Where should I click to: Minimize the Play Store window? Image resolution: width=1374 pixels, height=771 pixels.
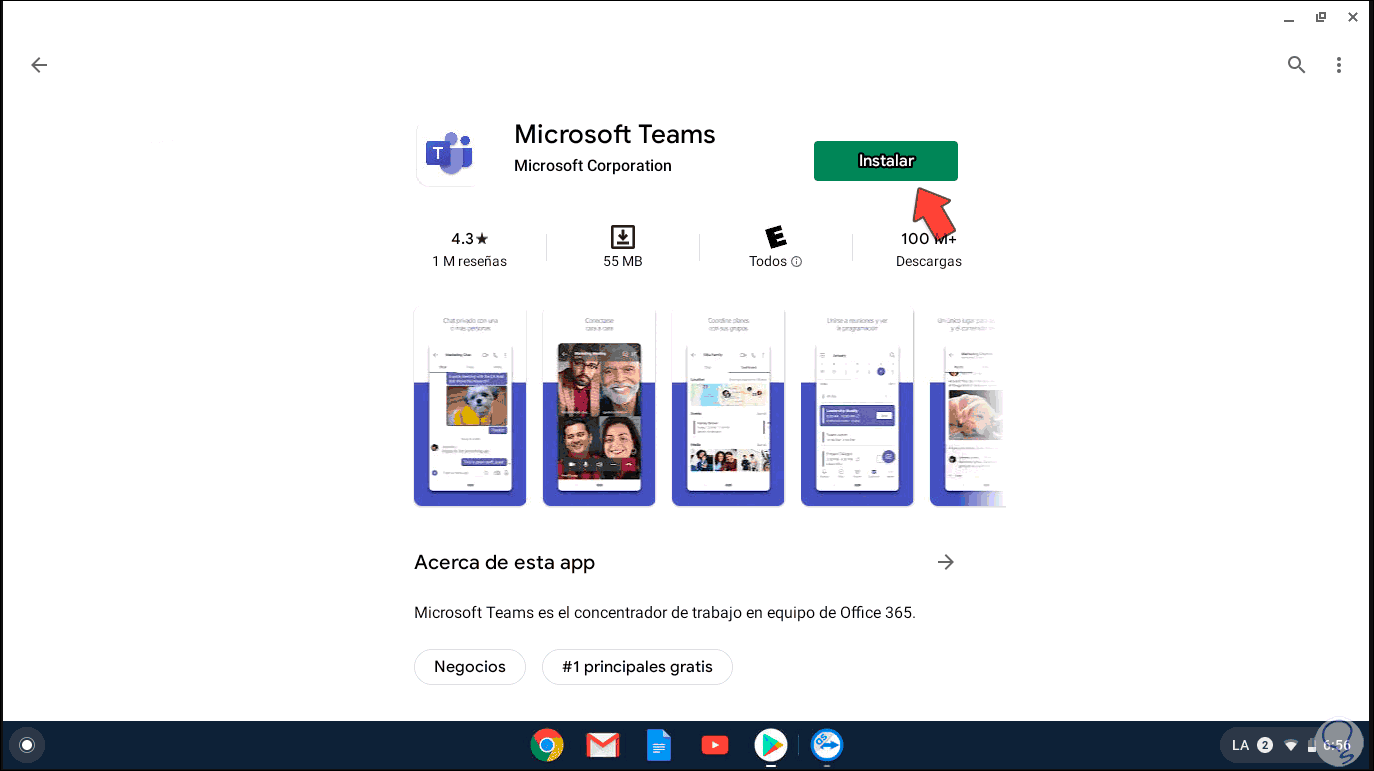[x=1289, y=18]
